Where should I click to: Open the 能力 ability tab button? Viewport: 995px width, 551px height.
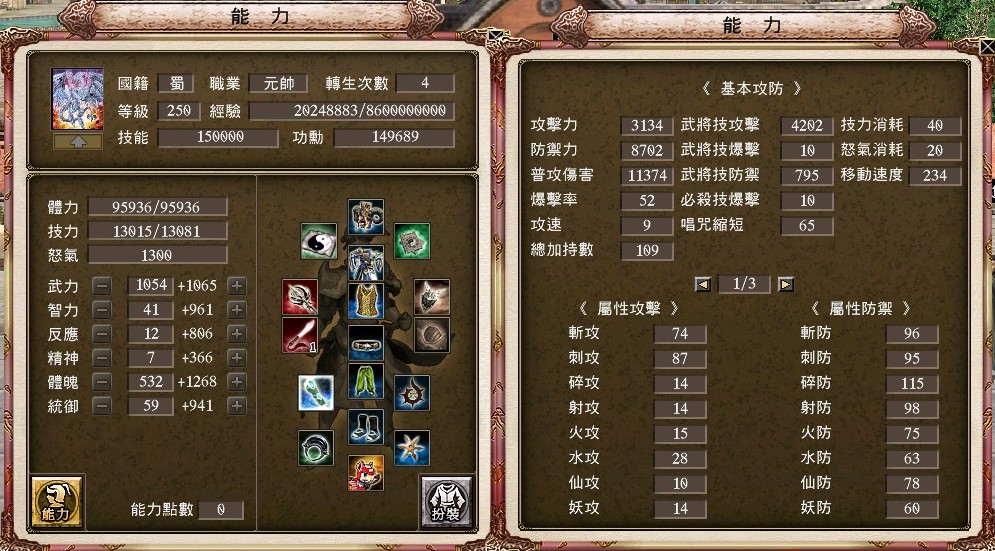click(57, 501)
